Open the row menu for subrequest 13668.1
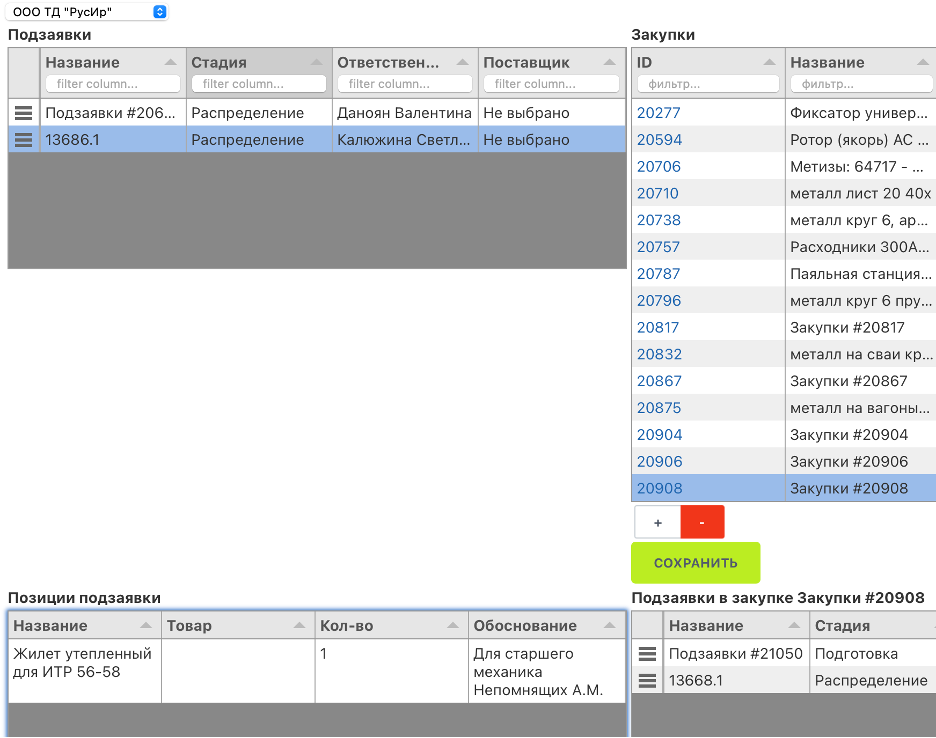The height and width of the screenshot is (738, 936). [645, 680]
